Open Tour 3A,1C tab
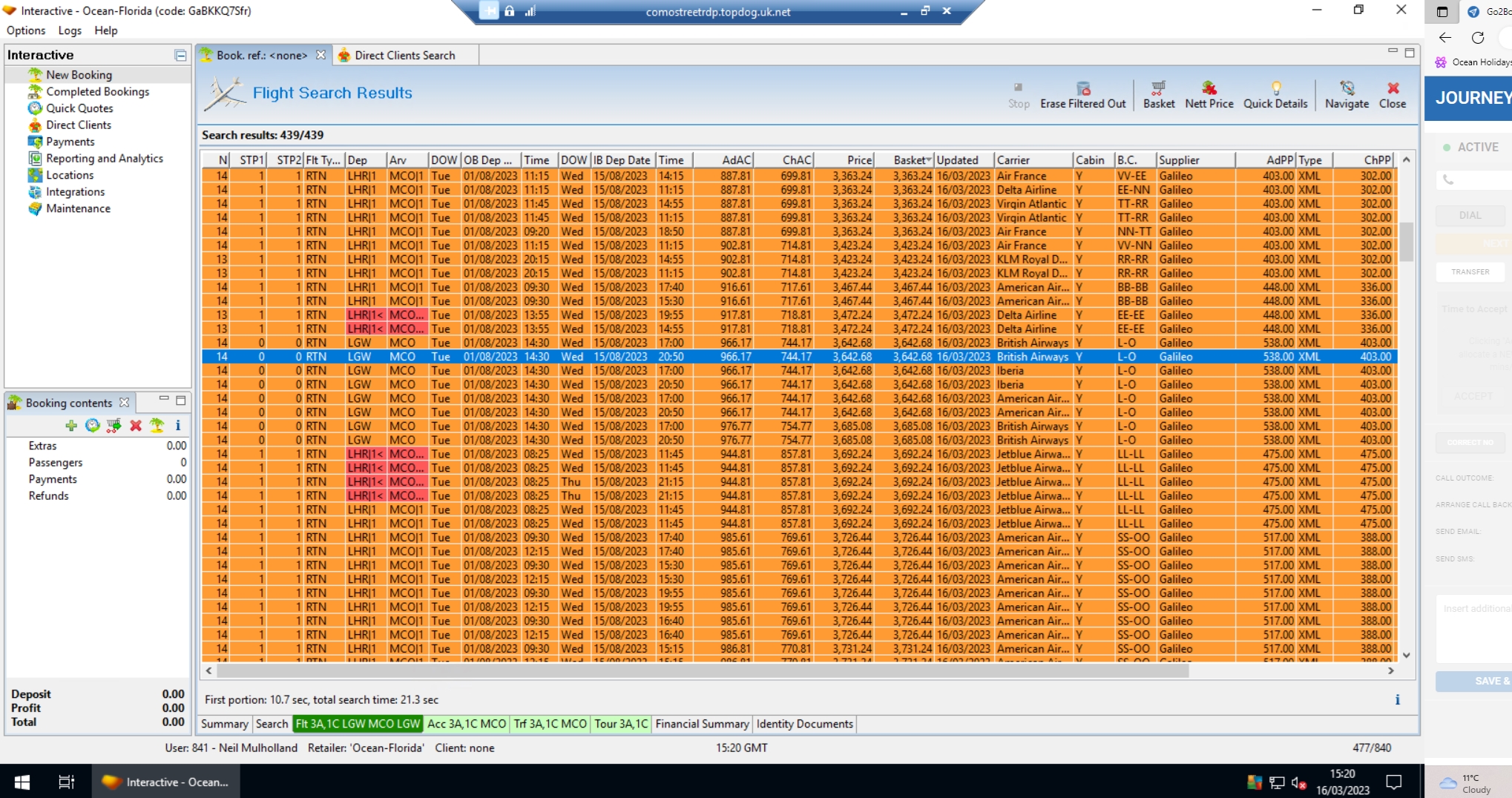This screenshot has width=1512, height=798. (620, 724)
